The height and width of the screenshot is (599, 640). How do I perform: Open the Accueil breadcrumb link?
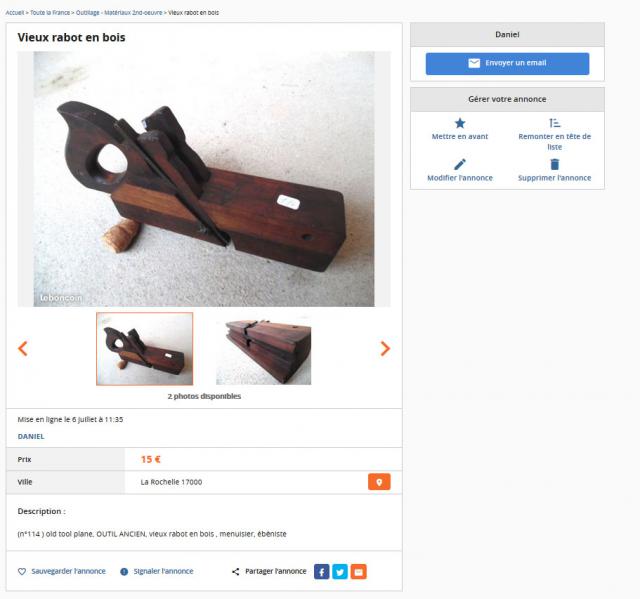[15, 13]
